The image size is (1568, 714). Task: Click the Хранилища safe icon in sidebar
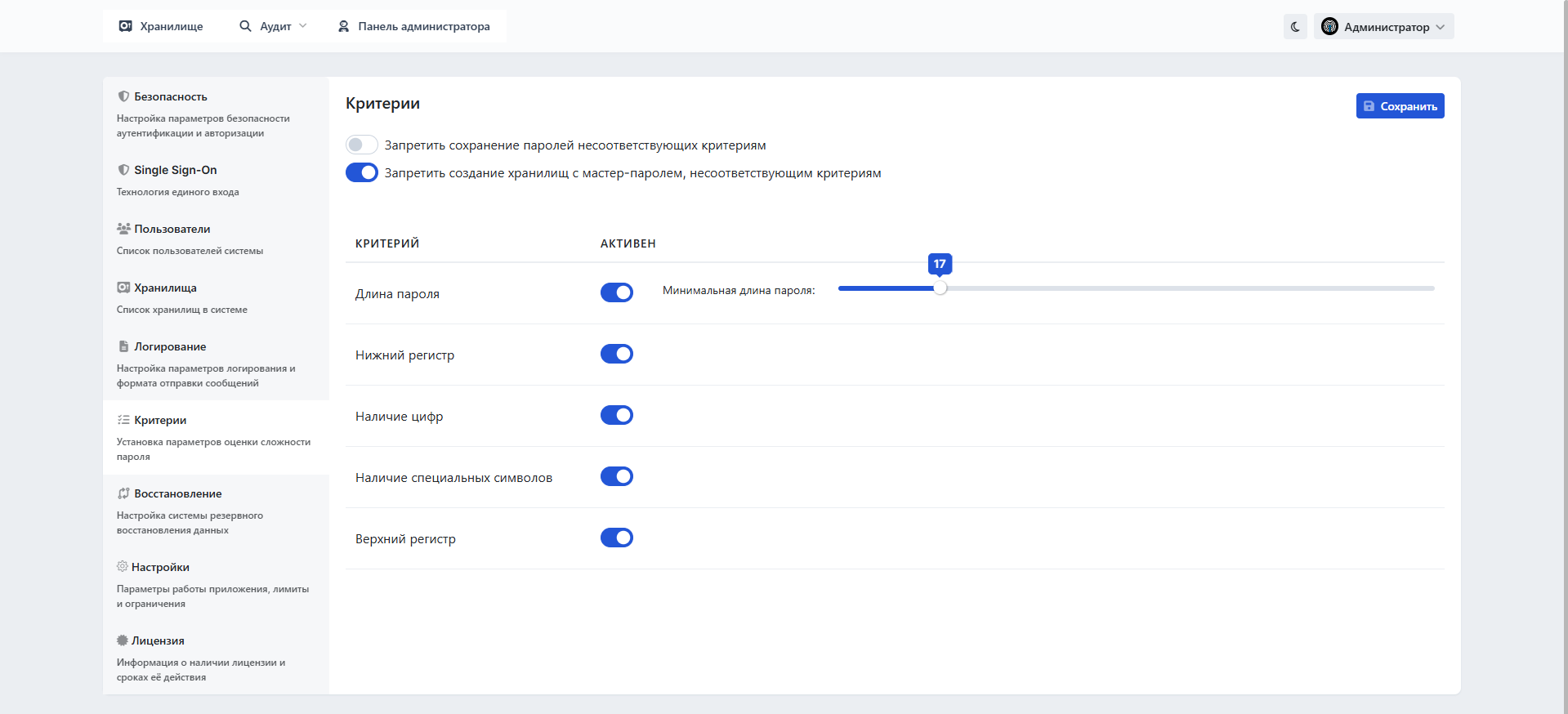(123, 288)
